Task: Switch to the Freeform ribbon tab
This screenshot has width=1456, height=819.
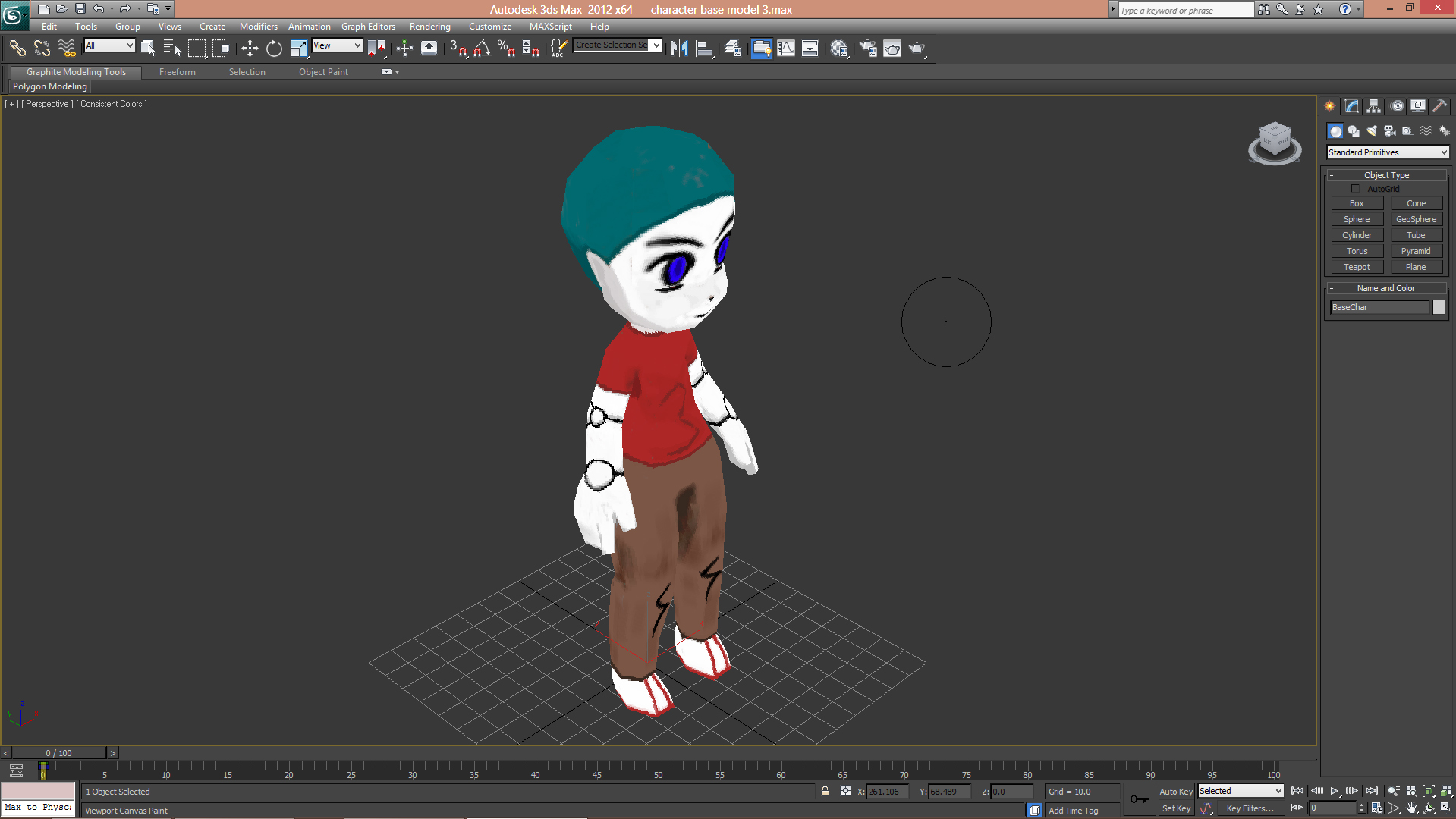Action: click(178, 72)
